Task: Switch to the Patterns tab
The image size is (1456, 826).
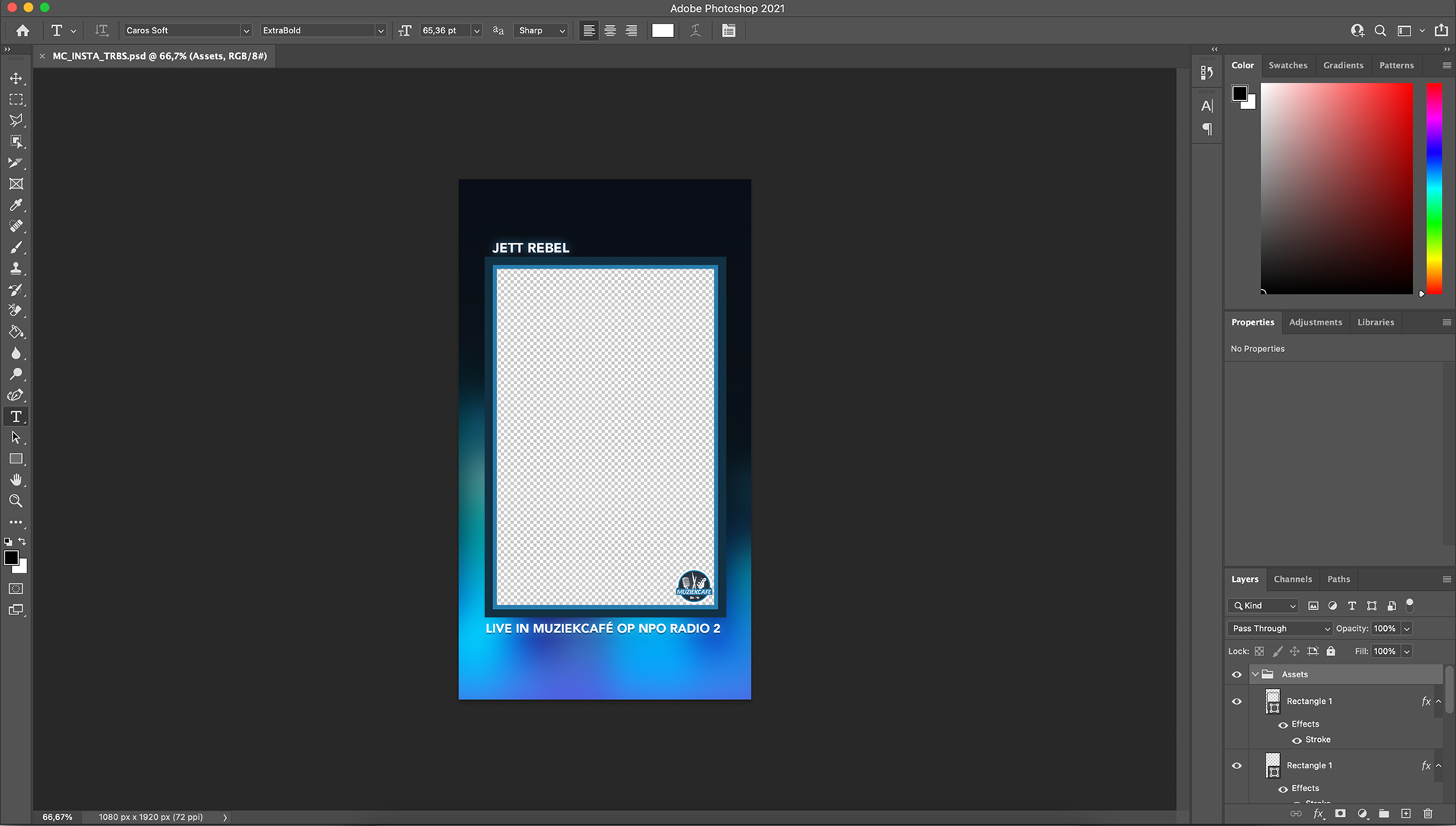Action: [1396, 65]
